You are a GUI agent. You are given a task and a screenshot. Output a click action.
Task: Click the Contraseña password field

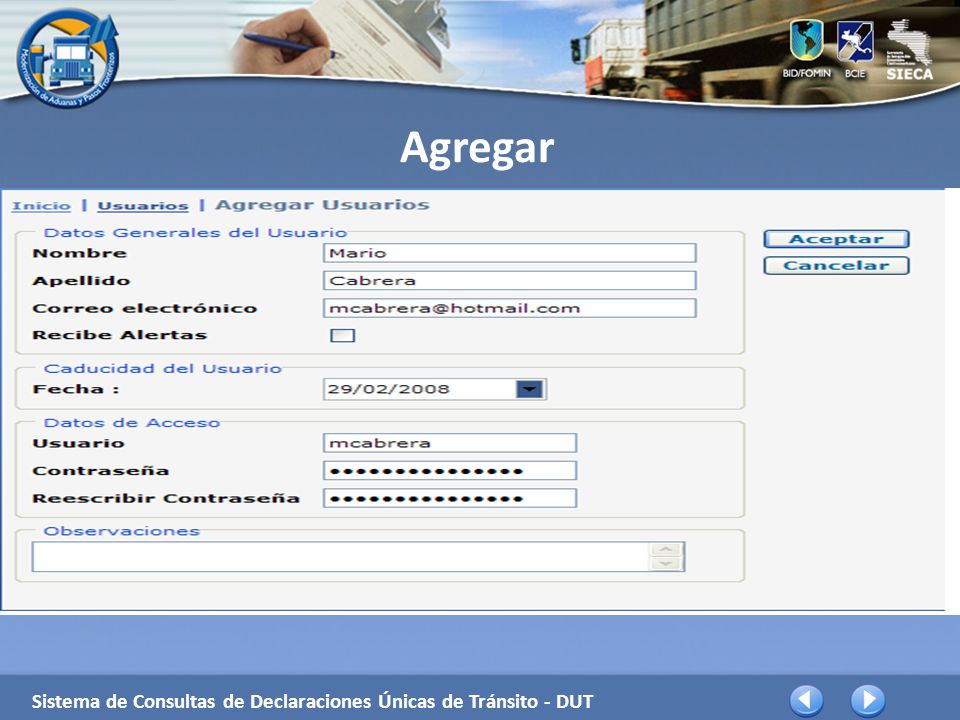click(450, 470)
